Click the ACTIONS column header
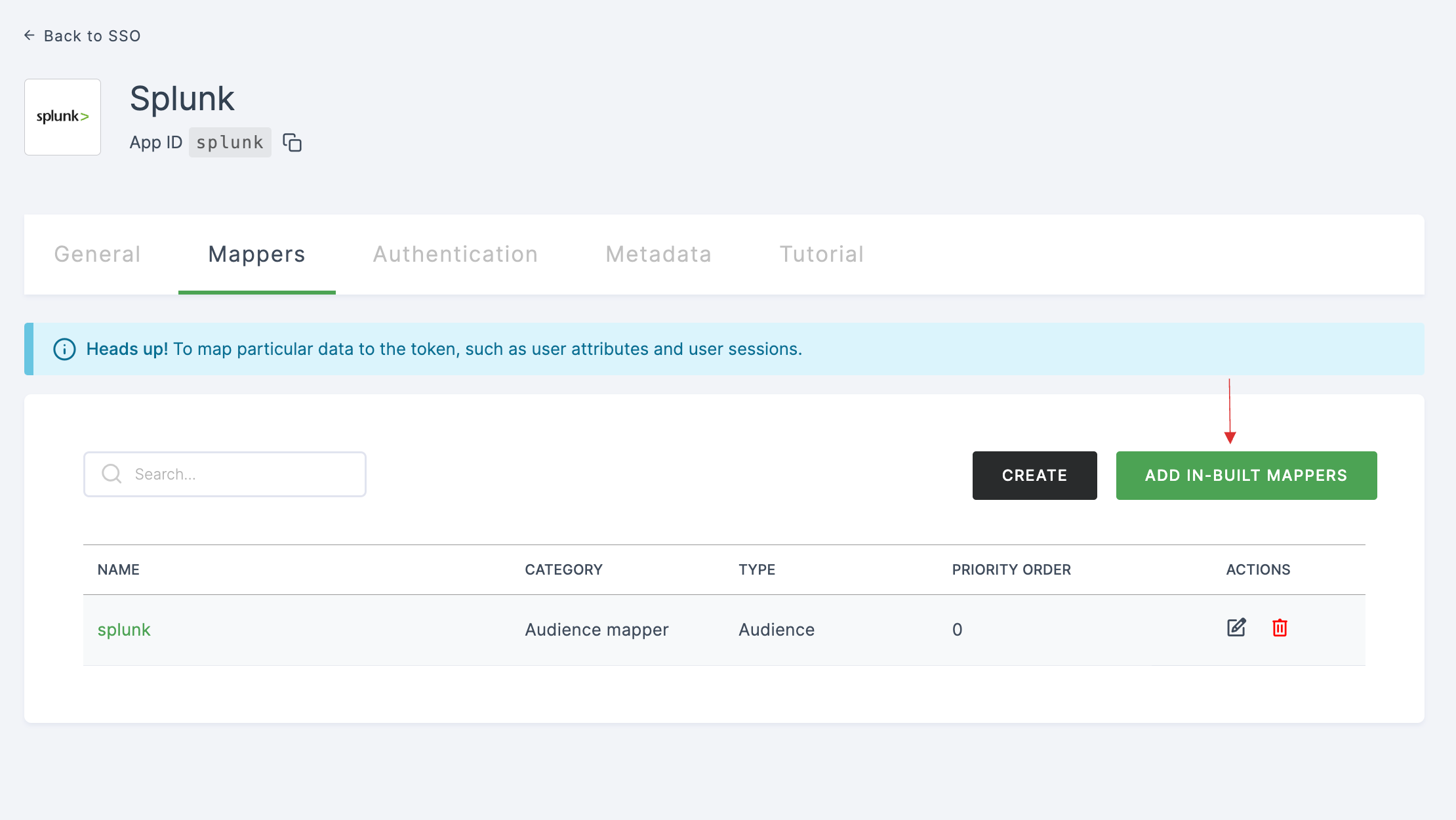Screen dimensions: 1456x820 click(x=1259, y=569)
